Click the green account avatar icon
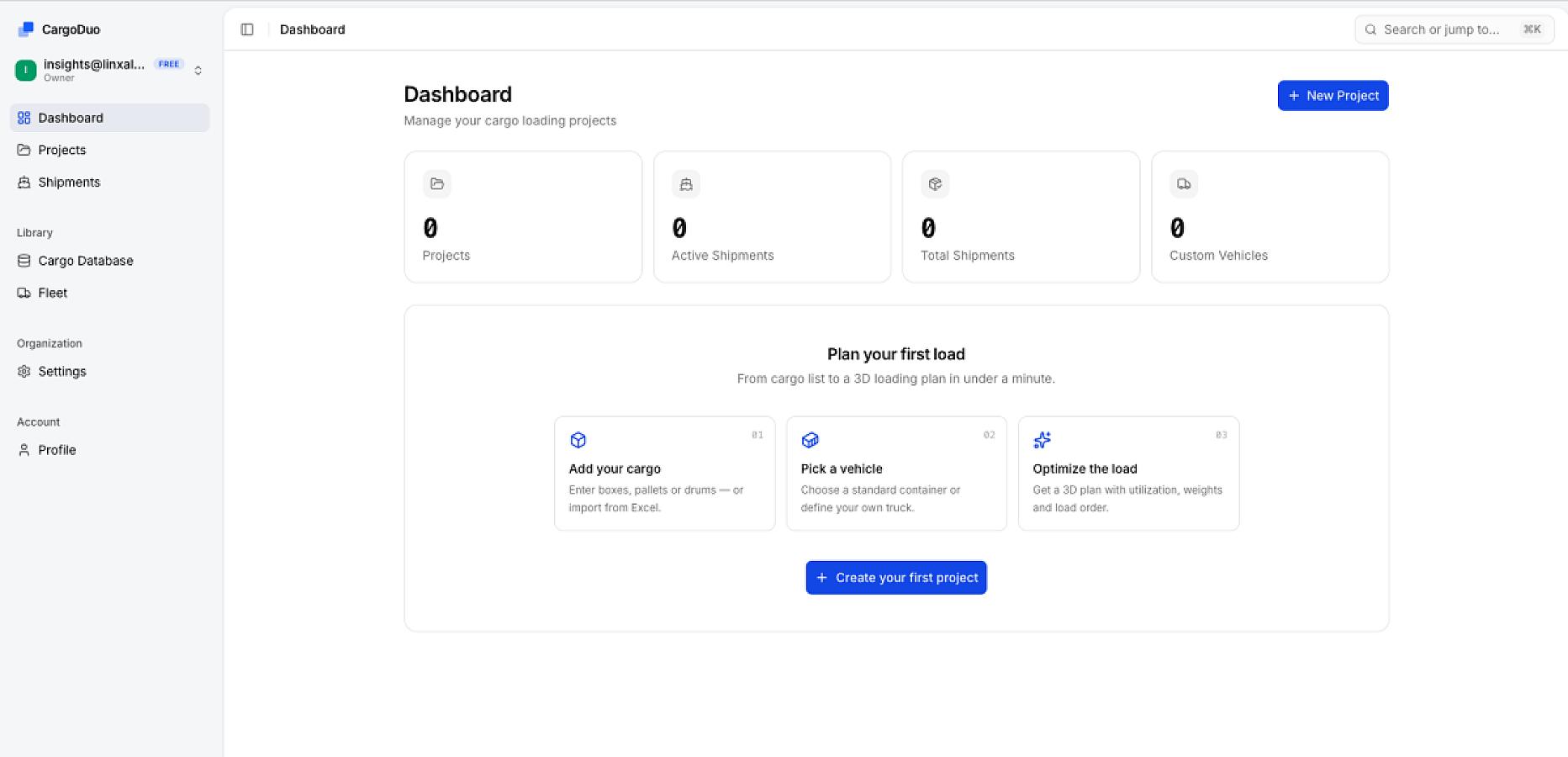The height and width of the screenshot is (757, 1568). (x=26, y=71)
